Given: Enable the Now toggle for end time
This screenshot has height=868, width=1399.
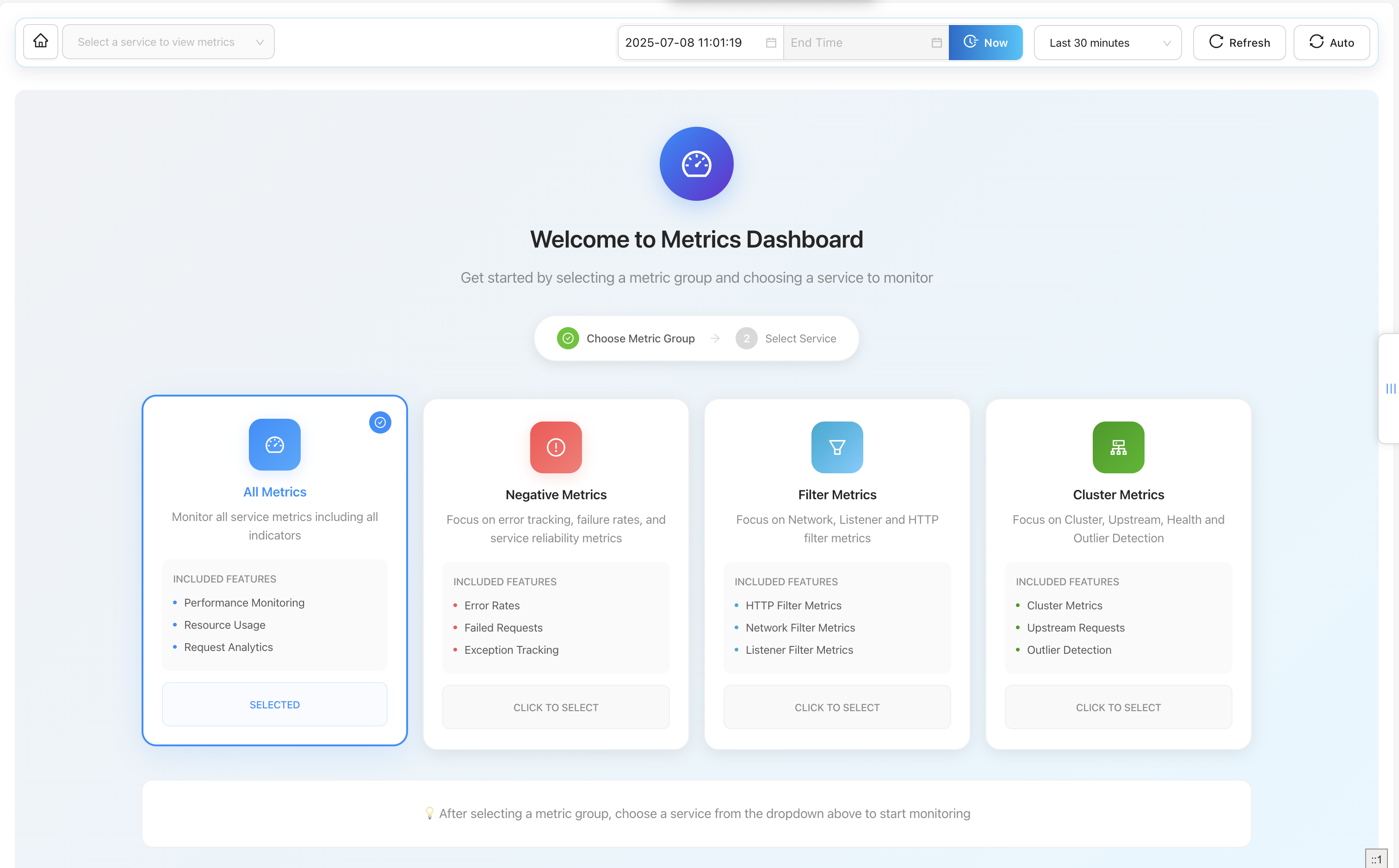Looking at the screenshot, I should [985, 42].
